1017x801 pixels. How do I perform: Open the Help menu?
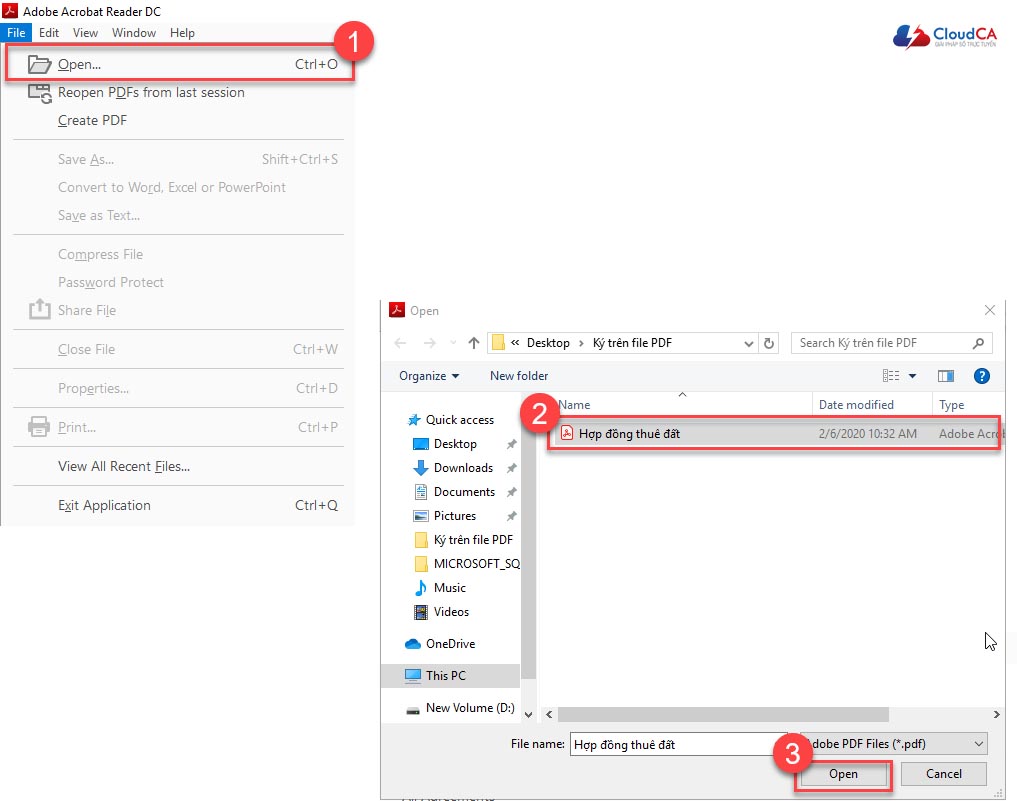click(x=182, y=32)
